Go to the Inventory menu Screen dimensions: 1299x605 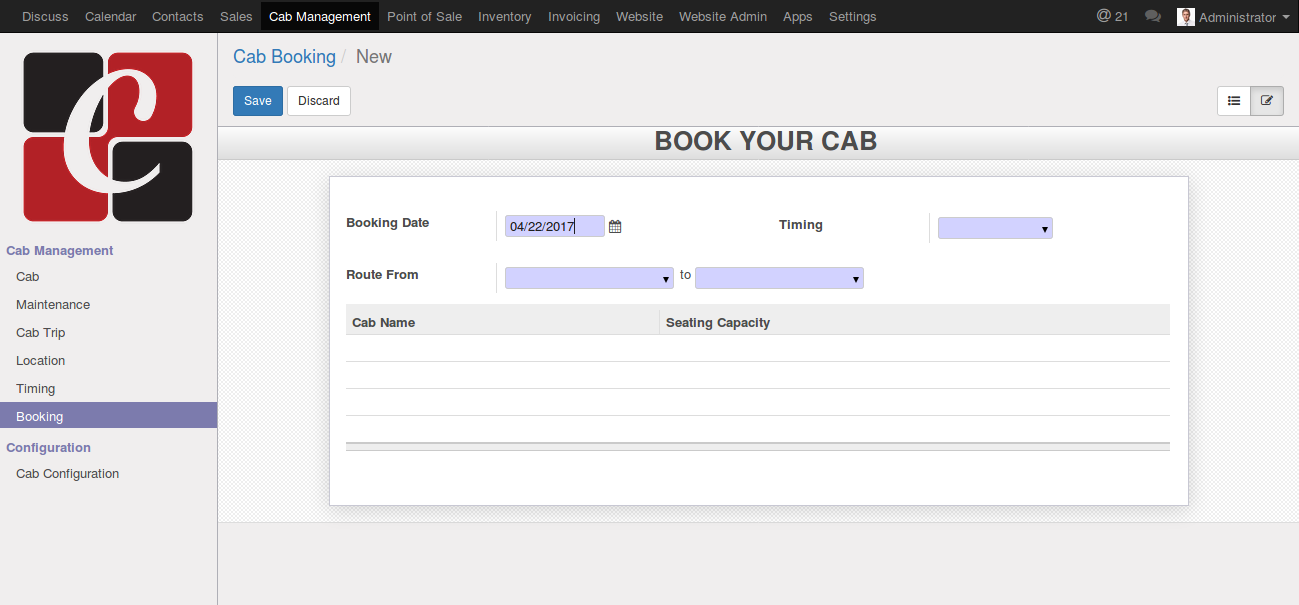(x=505, y=17)
